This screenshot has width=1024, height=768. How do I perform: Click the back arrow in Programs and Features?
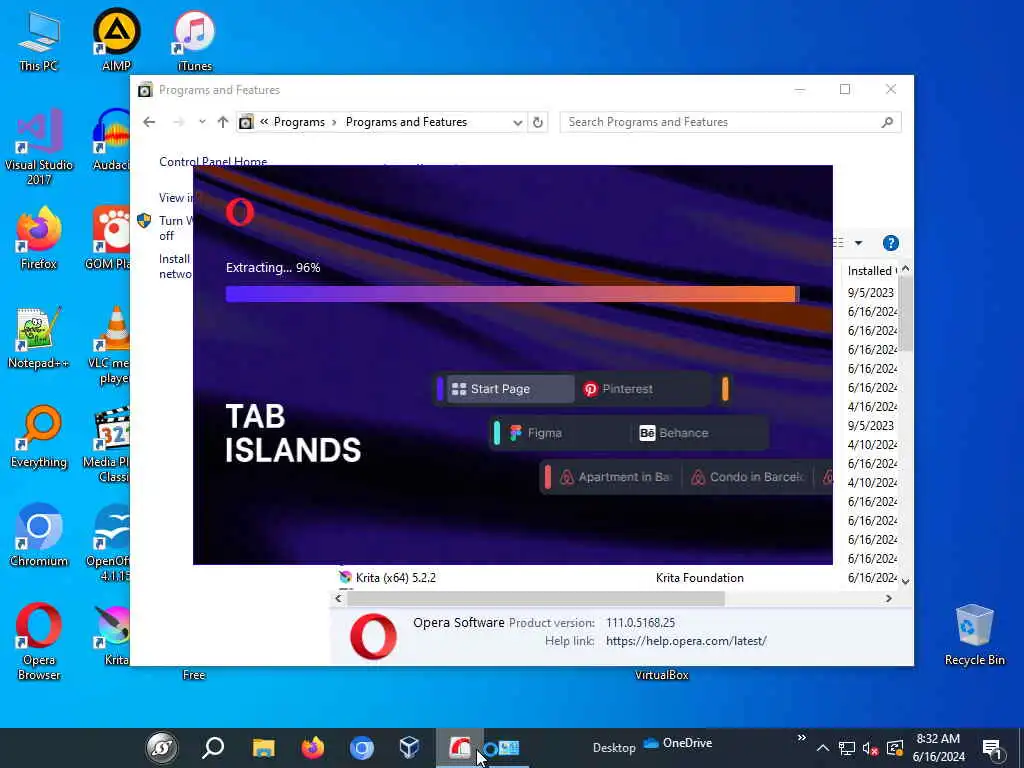click(x=149, y=122)
